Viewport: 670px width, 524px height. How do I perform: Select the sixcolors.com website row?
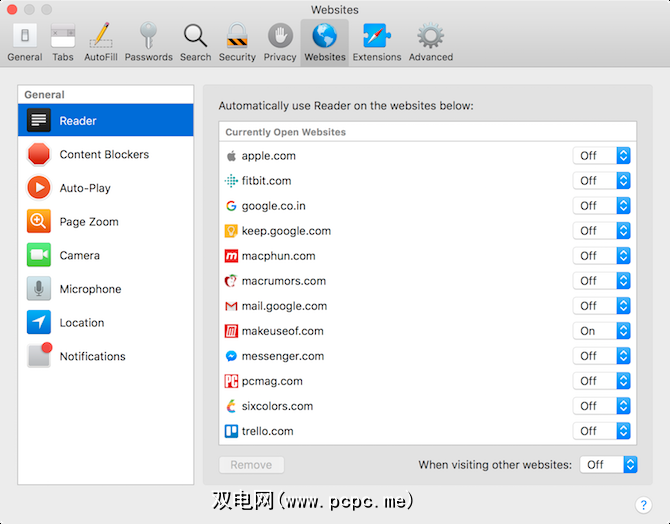coord(427,406)
